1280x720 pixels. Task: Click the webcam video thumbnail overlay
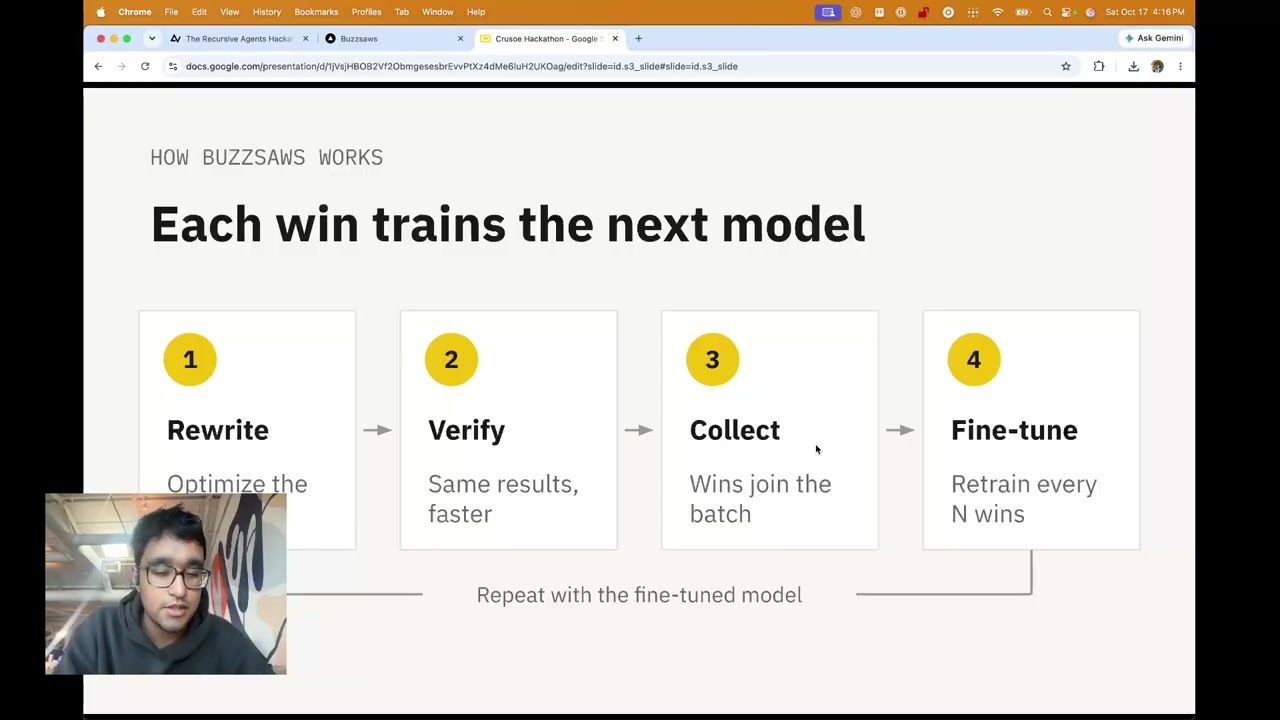pyautogui.click(x=166, y=584)
